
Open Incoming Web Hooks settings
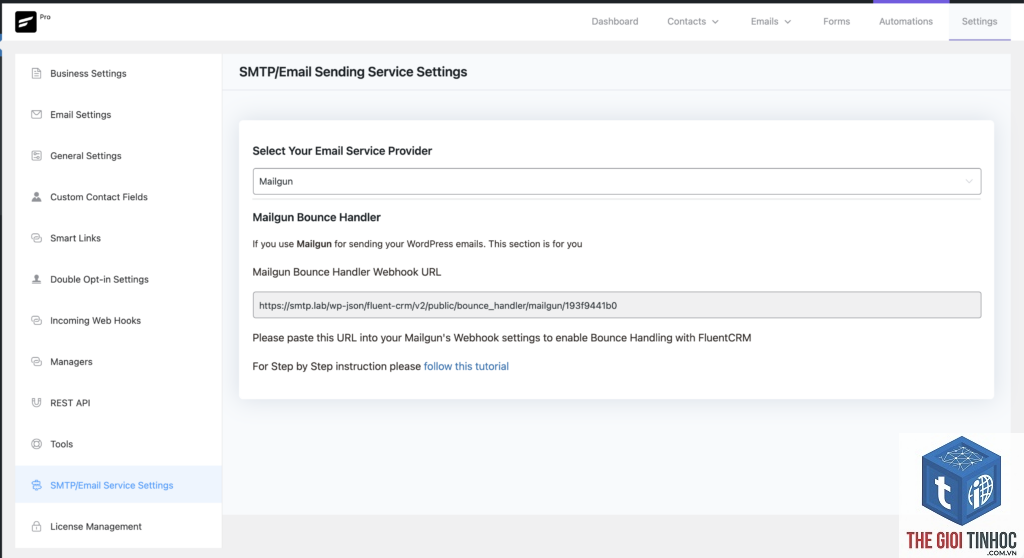coord(118,320)
